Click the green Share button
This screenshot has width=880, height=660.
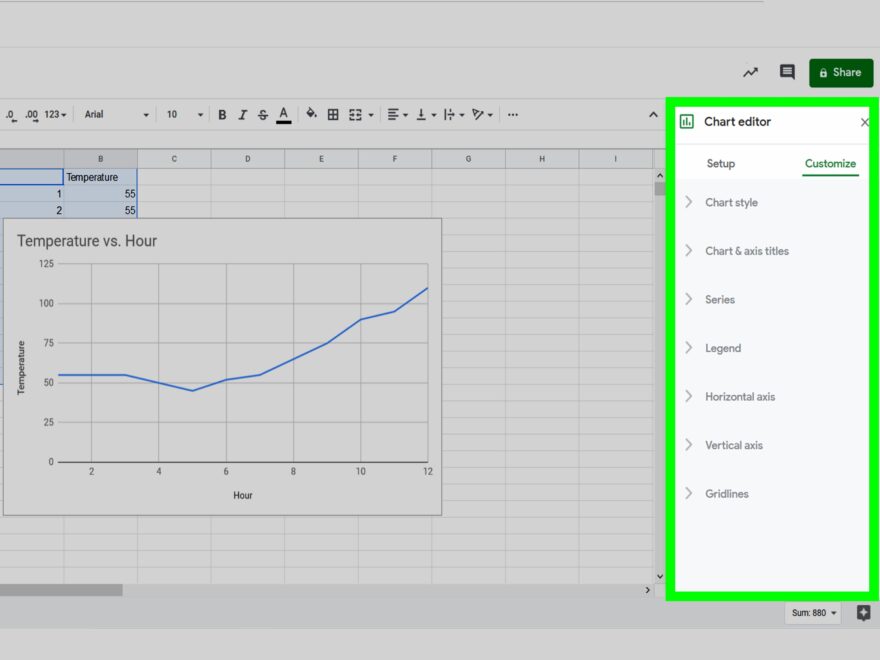click(841, 72)
